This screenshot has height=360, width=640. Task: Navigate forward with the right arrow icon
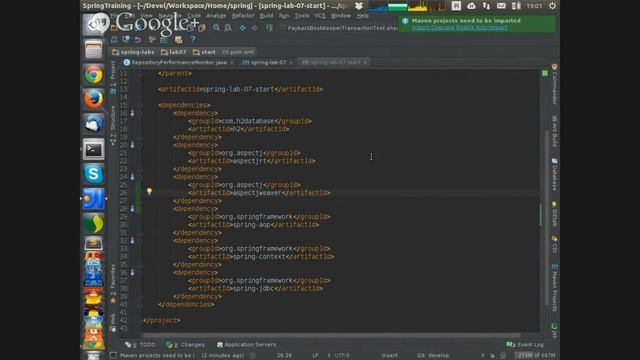pos(254,28)
